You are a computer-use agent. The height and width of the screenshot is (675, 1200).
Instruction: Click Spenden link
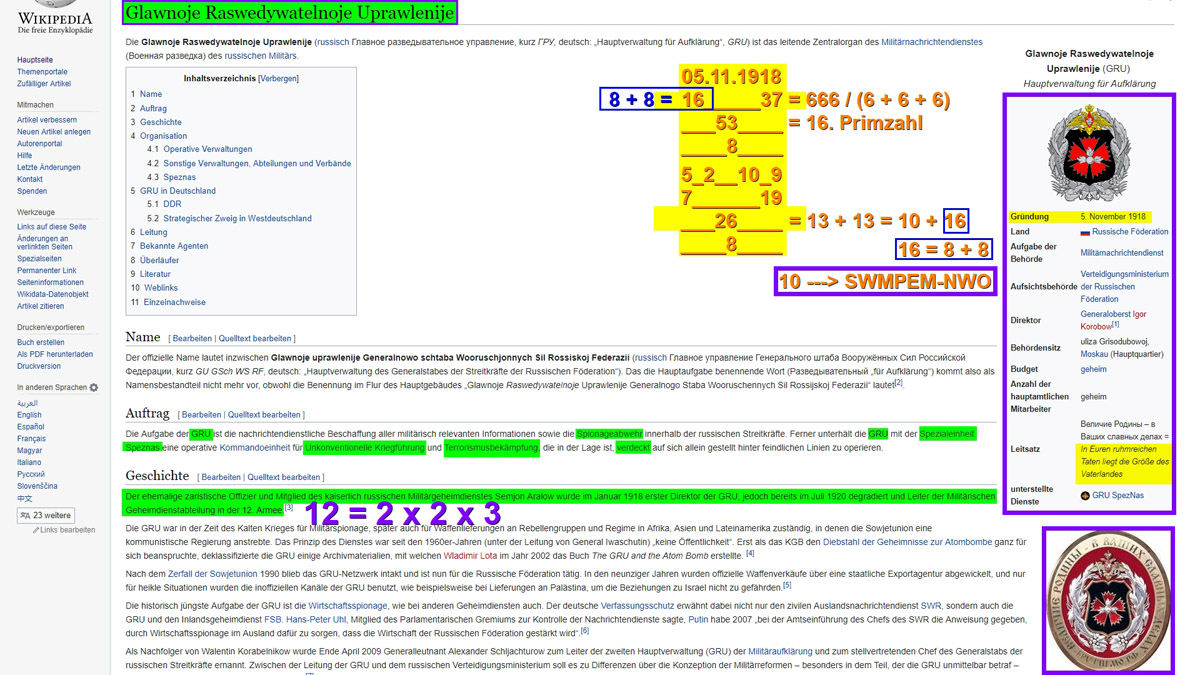(x=32, y=191)
